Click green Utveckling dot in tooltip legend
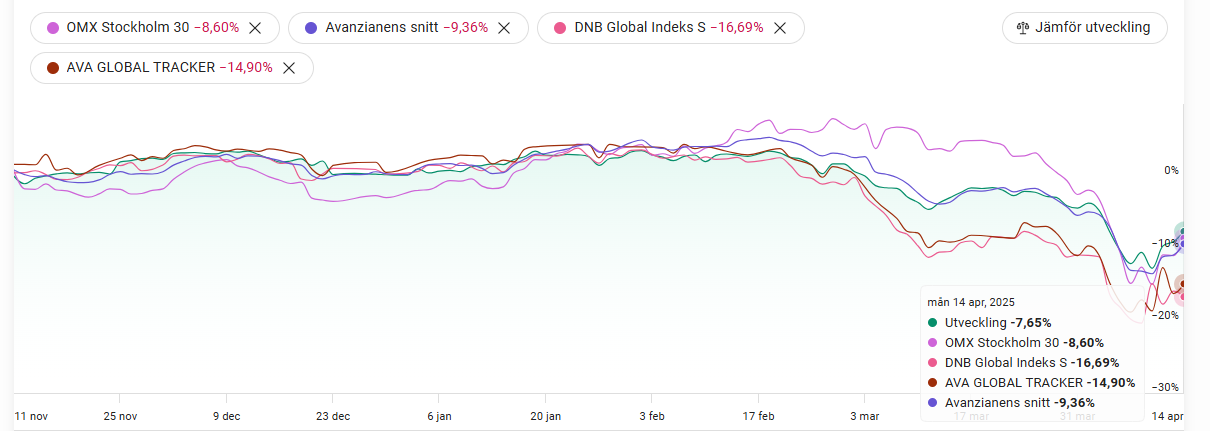The height and width of the screenshot is (431, 1210). [x=933, y=323]
